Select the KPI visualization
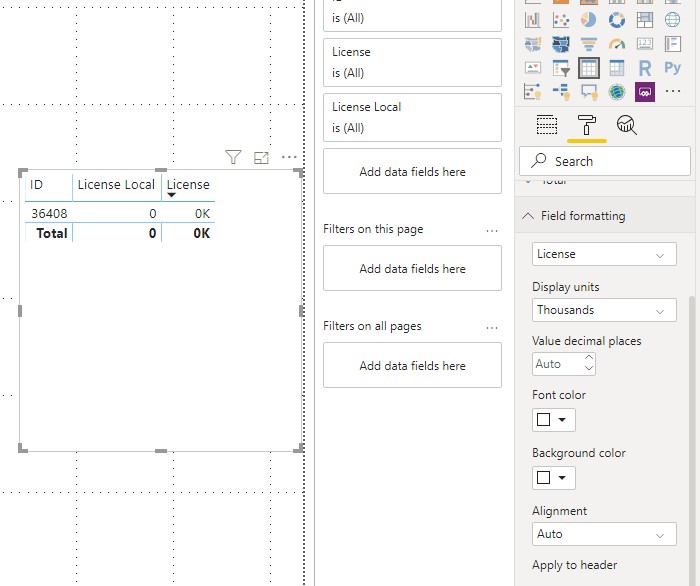 pos(533,68)
